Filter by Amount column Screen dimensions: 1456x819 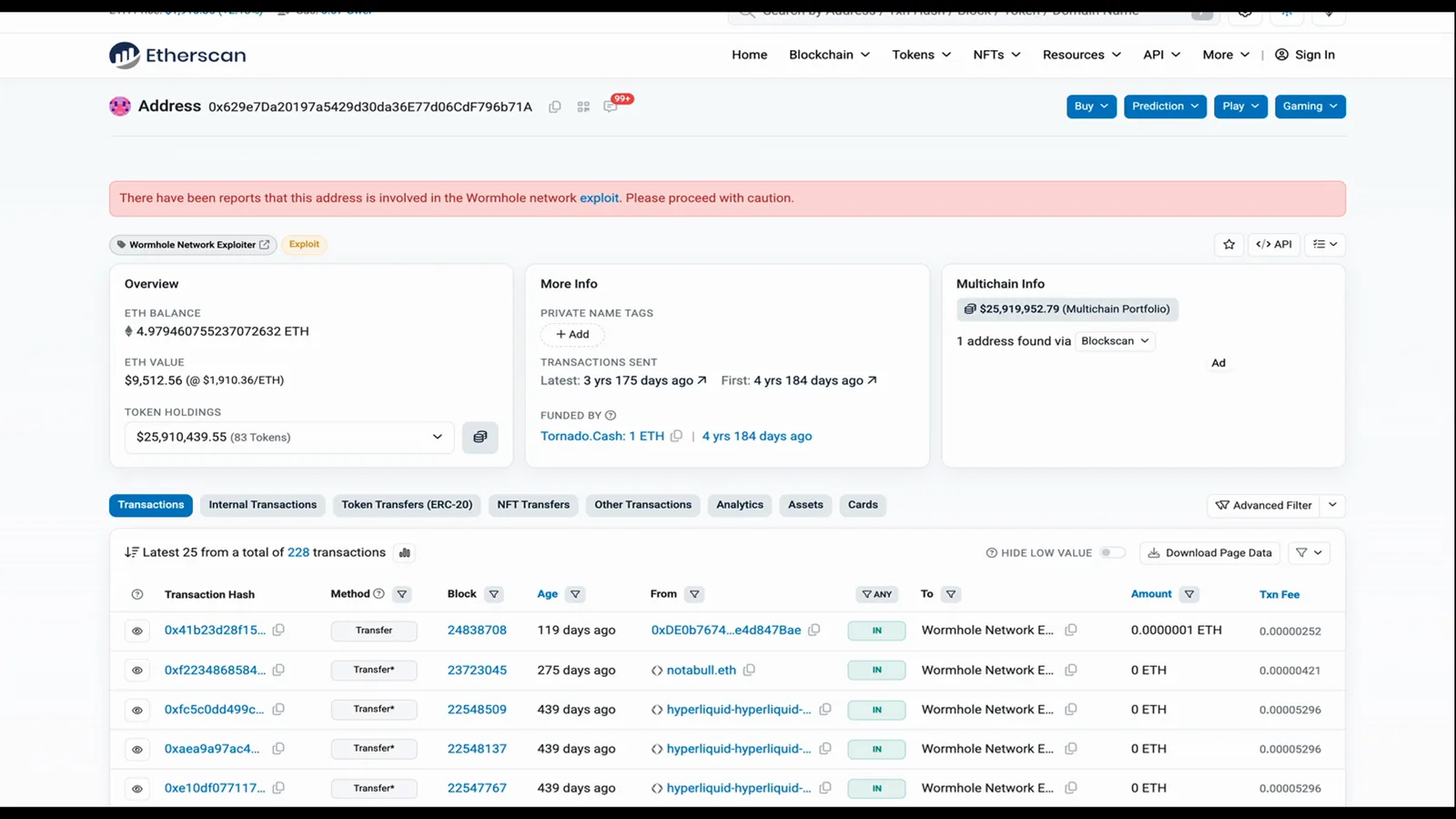tap(1189, 594)
